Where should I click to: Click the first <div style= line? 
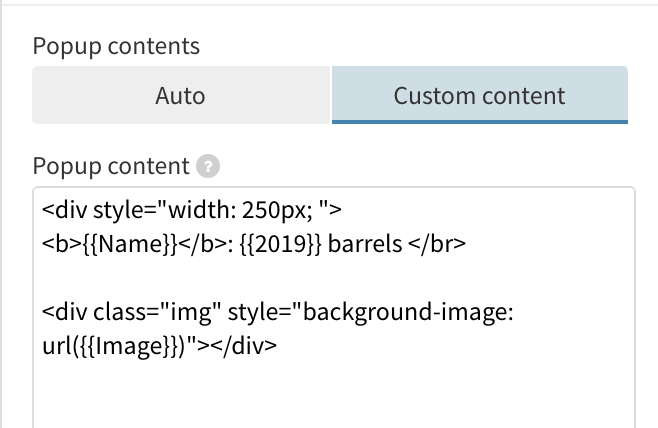192,210
